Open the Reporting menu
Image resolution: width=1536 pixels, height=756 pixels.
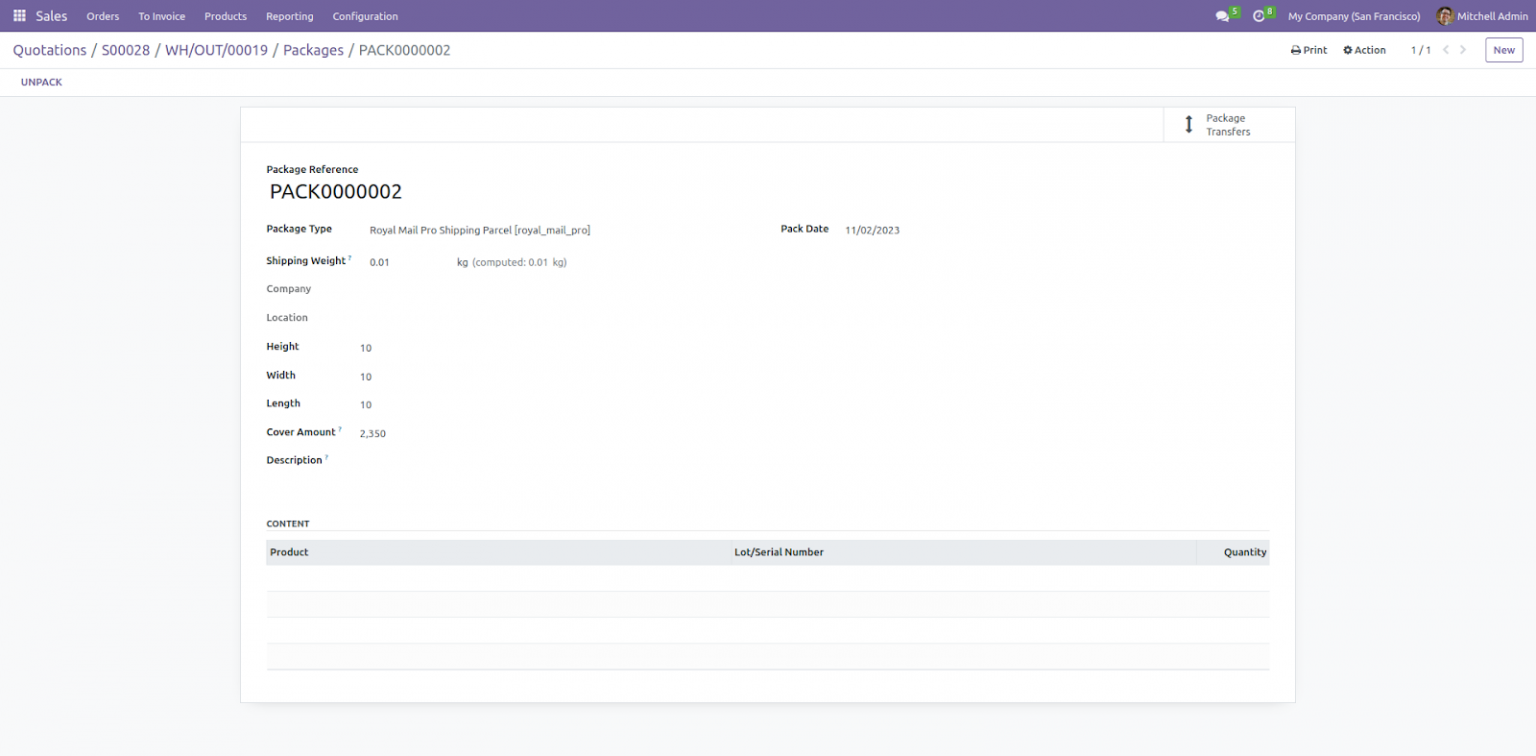290,16
